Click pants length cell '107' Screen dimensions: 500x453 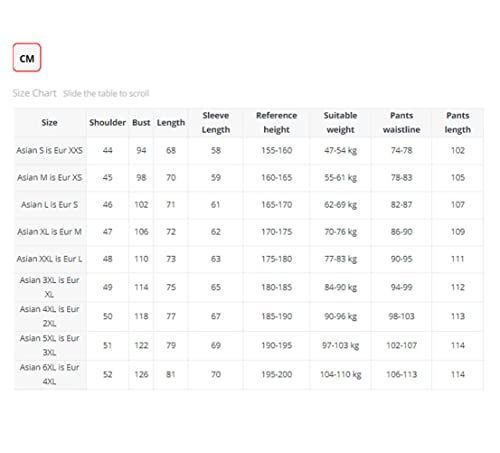tap(458, 205)
